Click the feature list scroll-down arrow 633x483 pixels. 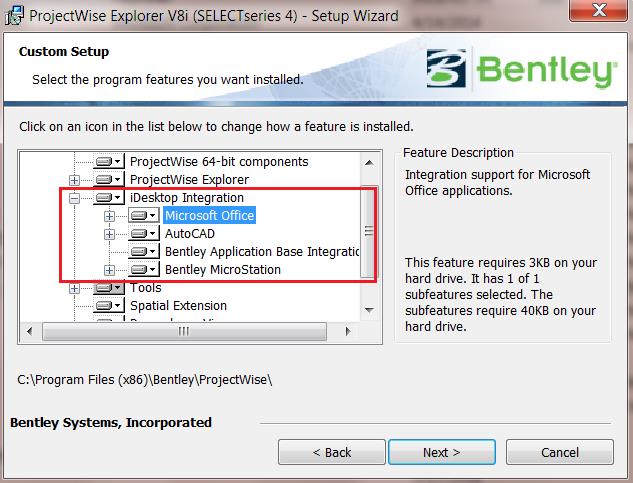(369, 310)
